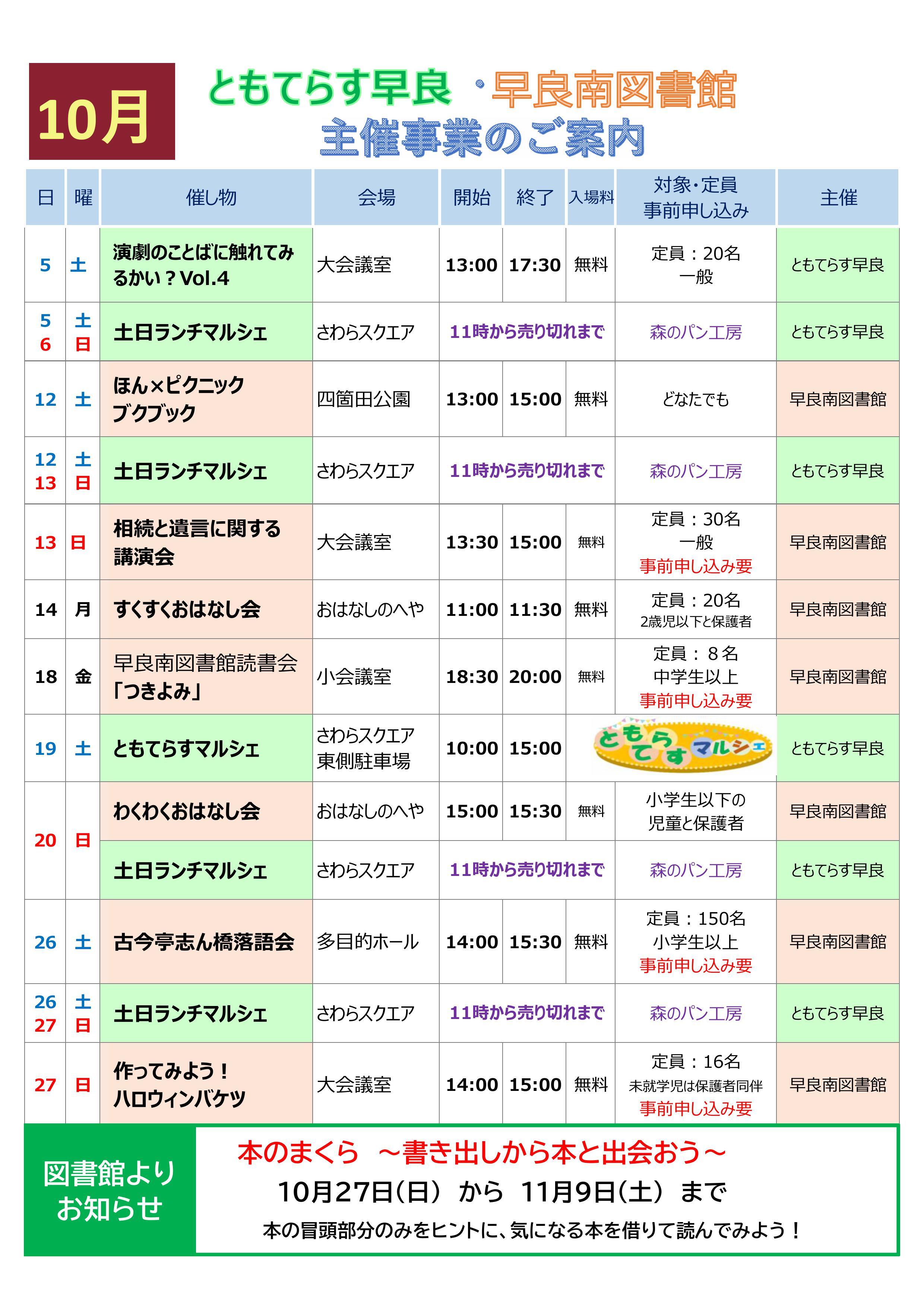
Task: Click venue 小会議室
Action: [x=354, y=676]
